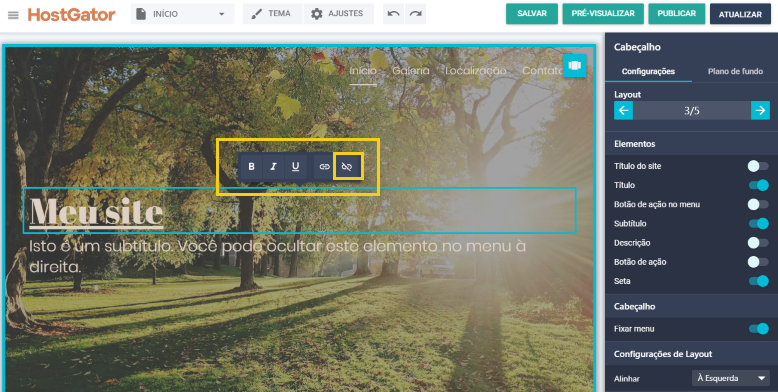This screenshot has width=778, height=392.
Task: Apply bold formatting in the text toolbar
Action: click(252, 167)
